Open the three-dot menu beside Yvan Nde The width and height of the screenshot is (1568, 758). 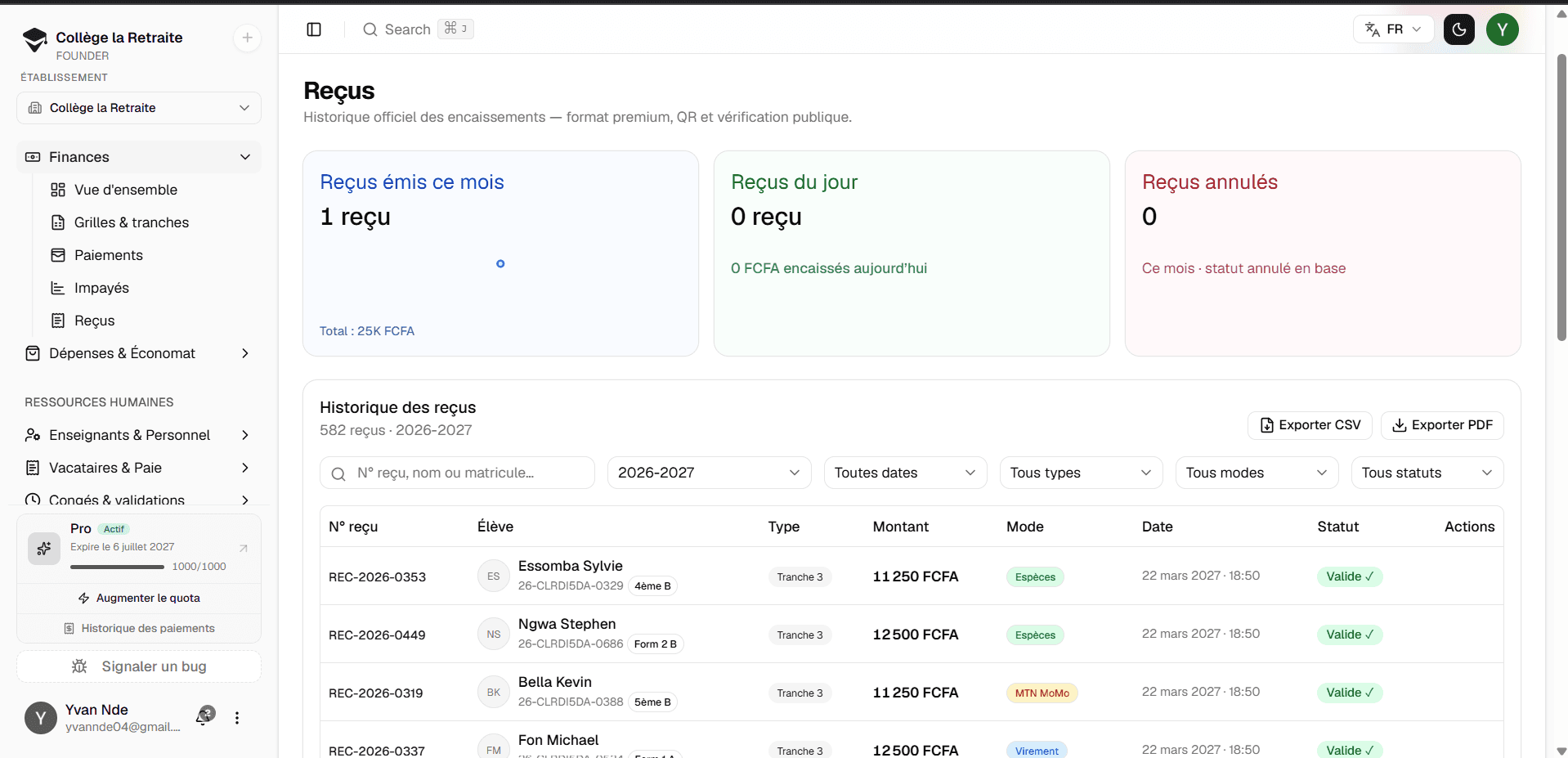pyautogui.click(x=237, y=718)
